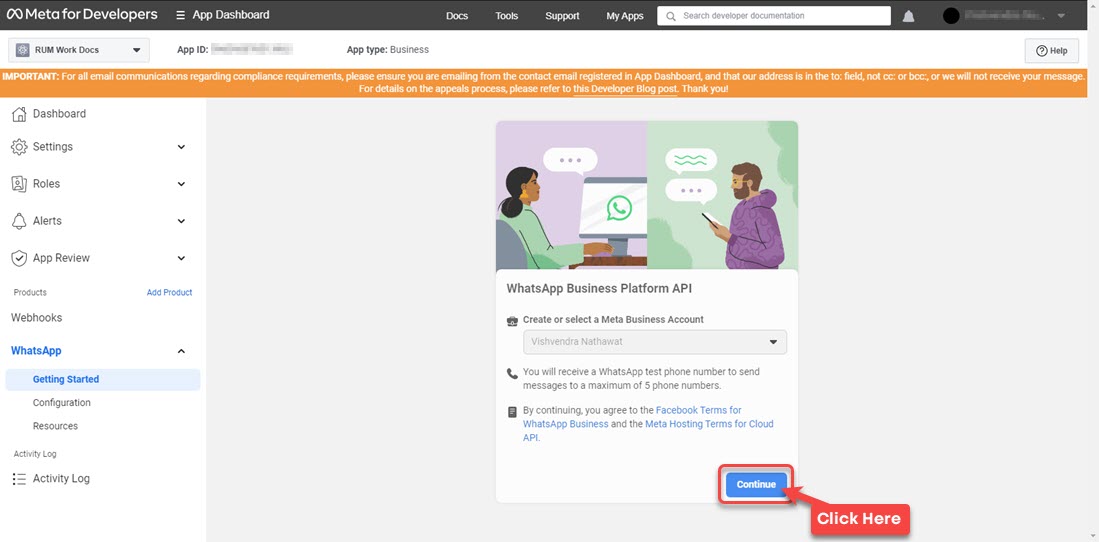1099x542 pixels.
Task: Click the Activity Log list icon
Action: pyautogui.click(x=20, y=479)
